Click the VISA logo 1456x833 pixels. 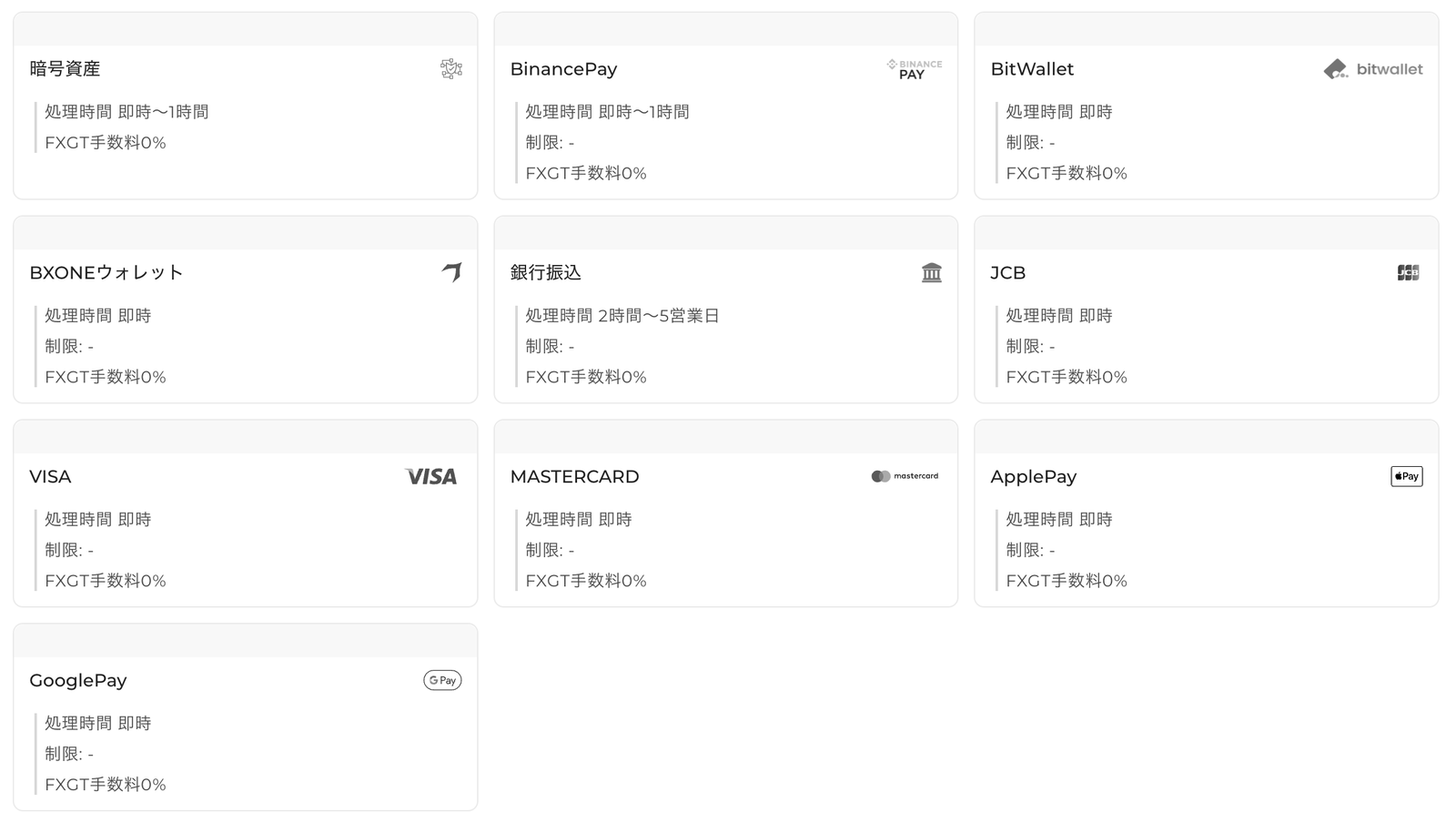click(430, 476)
